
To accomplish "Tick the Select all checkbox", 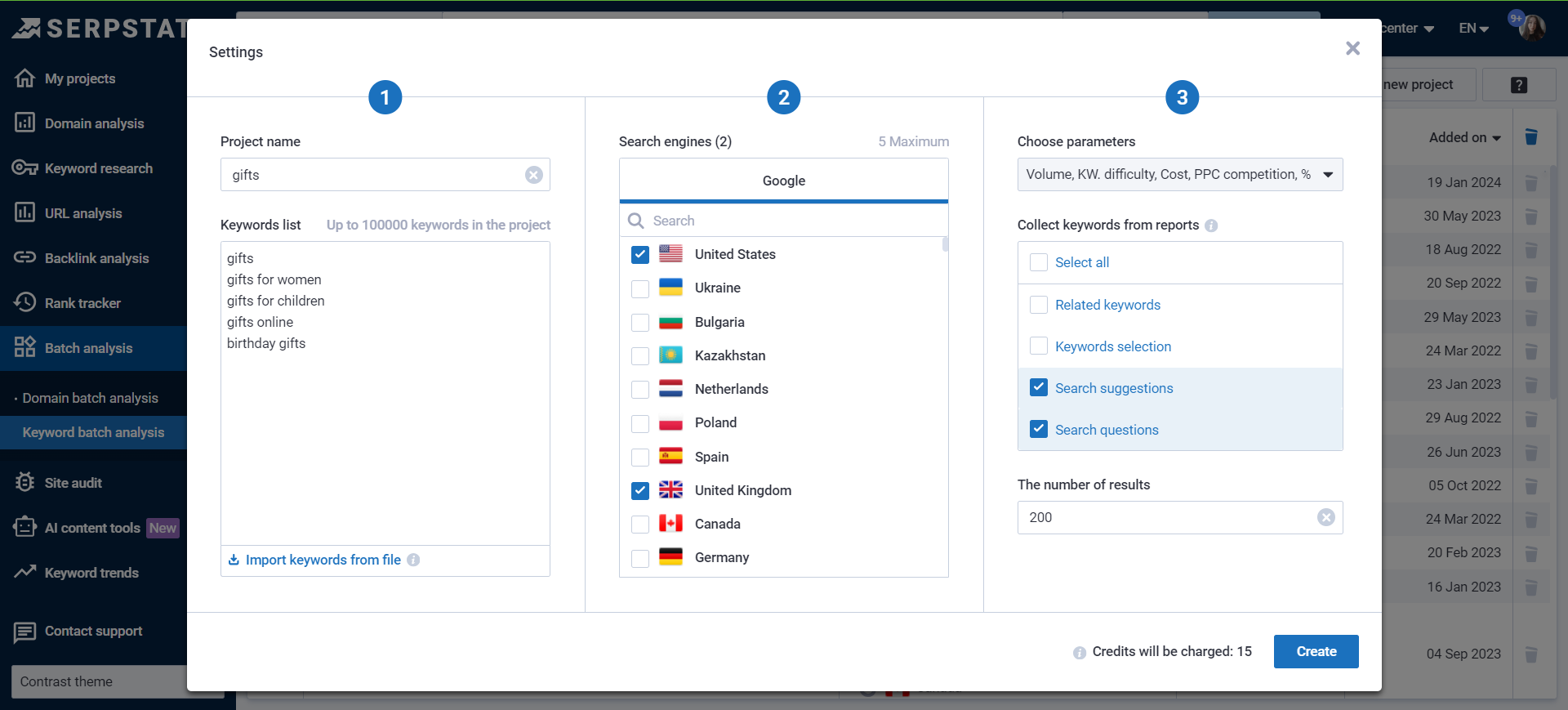I will click(1039, 262).
